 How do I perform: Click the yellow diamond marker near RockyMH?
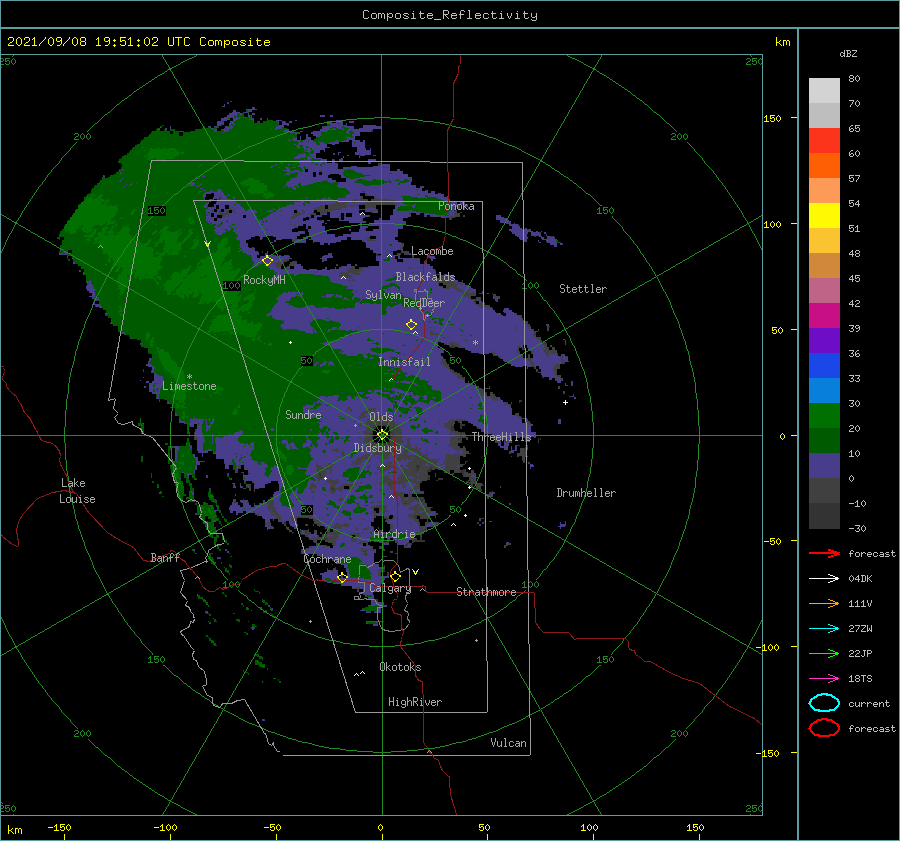(267, 261)
